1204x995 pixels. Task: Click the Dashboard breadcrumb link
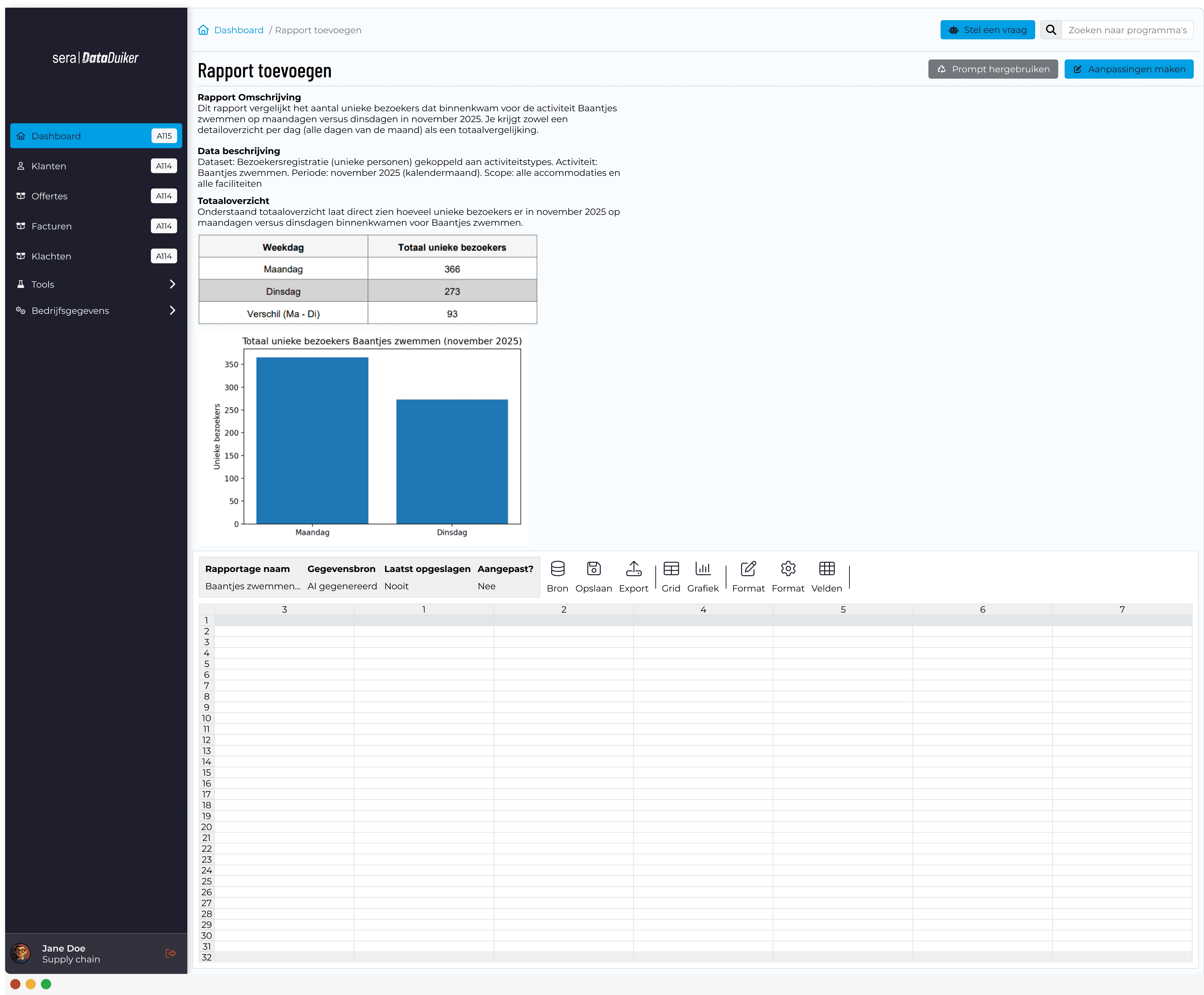click(238, 30)
